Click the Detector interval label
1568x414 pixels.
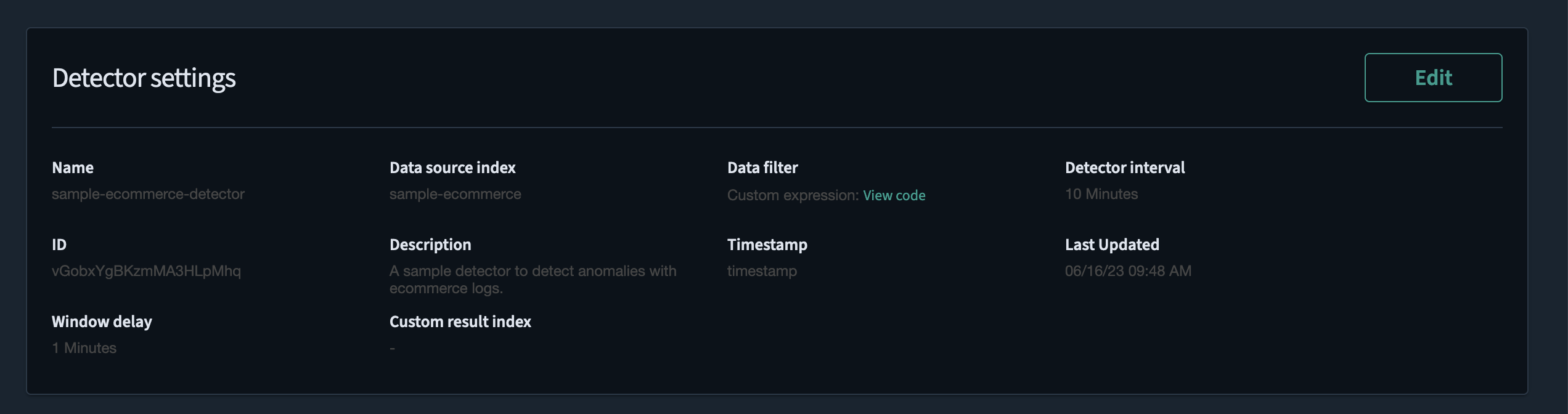(x=1125, y=168)
